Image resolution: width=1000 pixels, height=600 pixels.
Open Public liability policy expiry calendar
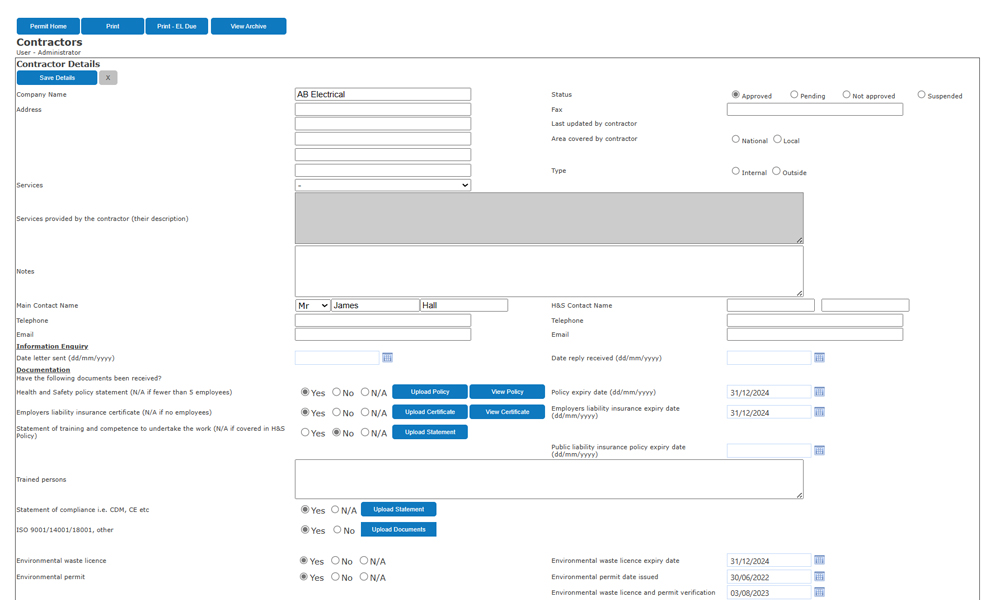(x=819, y=450)
